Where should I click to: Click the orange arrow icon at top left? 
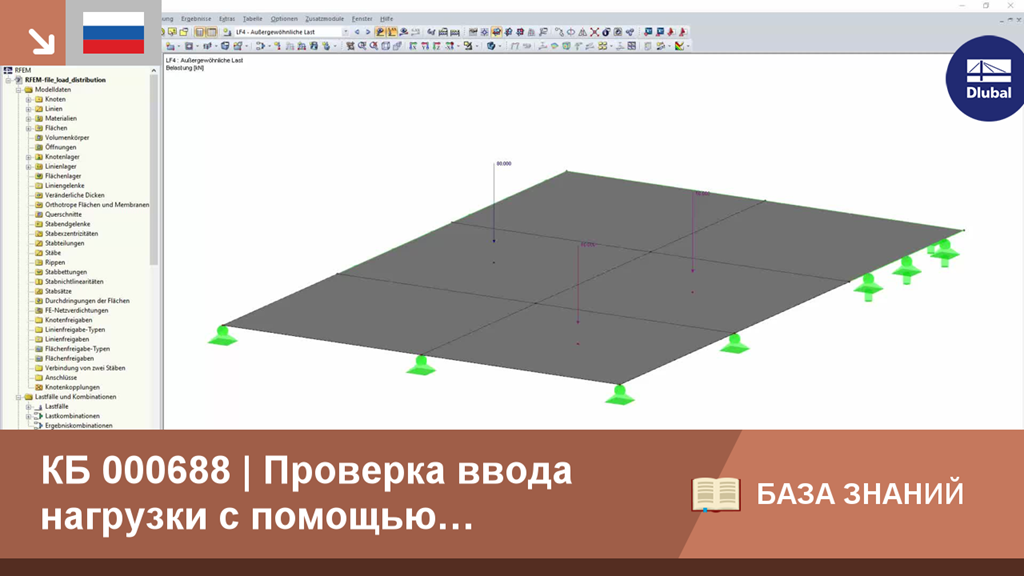[x=41, y=41]
